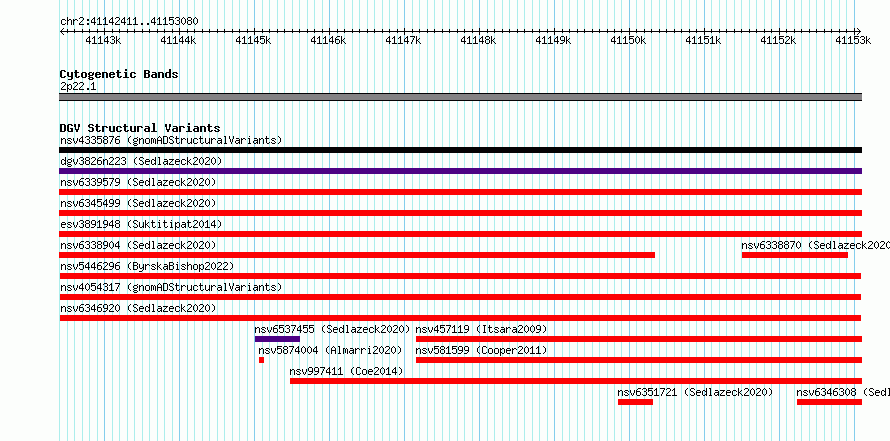This screenshot has height=441, width=890.
Task: Open nsv6537455 (Sedlazeck2020) label
Action: 332,329
